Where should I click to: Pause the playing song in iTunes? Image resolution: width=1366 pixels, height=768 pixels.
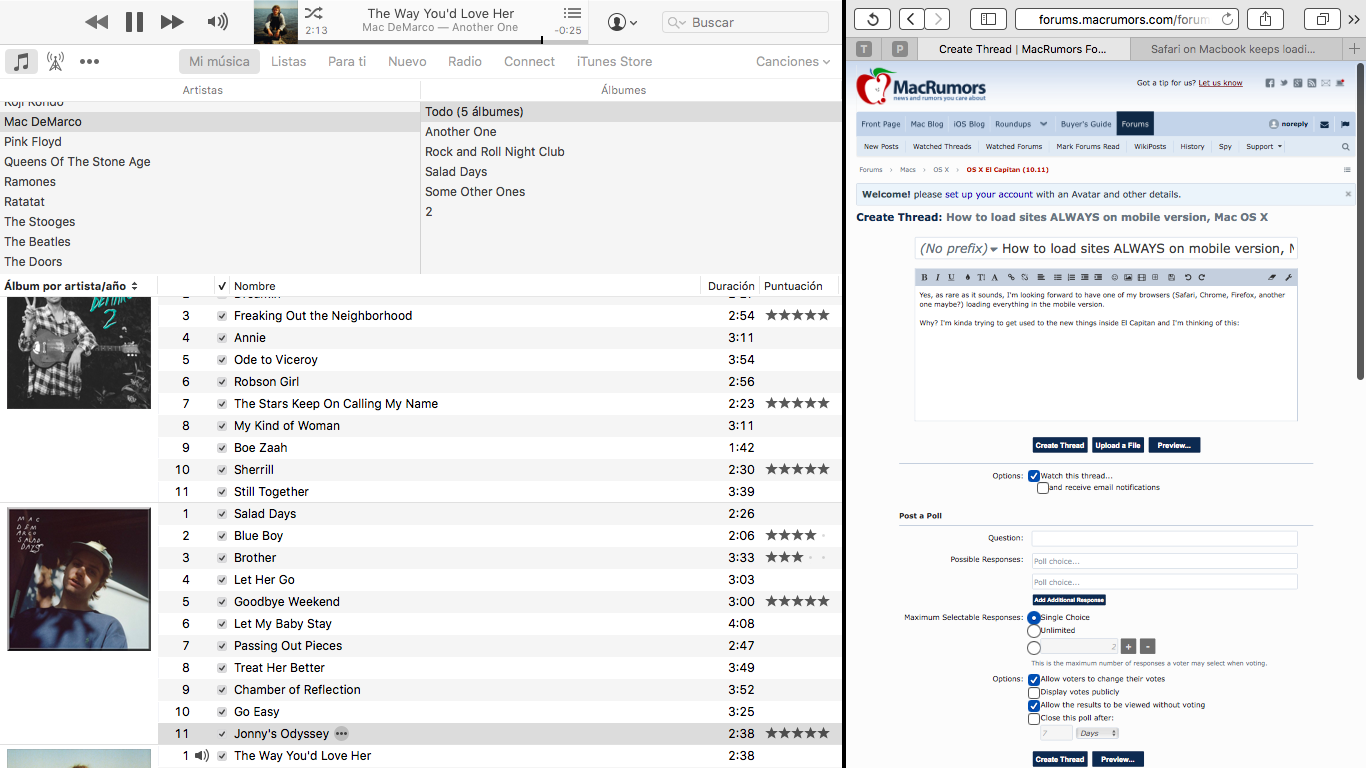134,22
